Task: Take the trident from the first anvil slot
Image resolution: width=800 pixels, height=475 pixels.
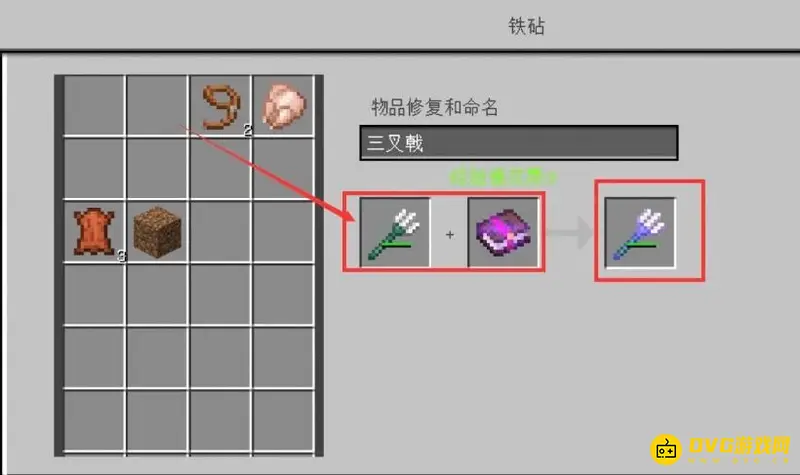Action: click(394, 232)
